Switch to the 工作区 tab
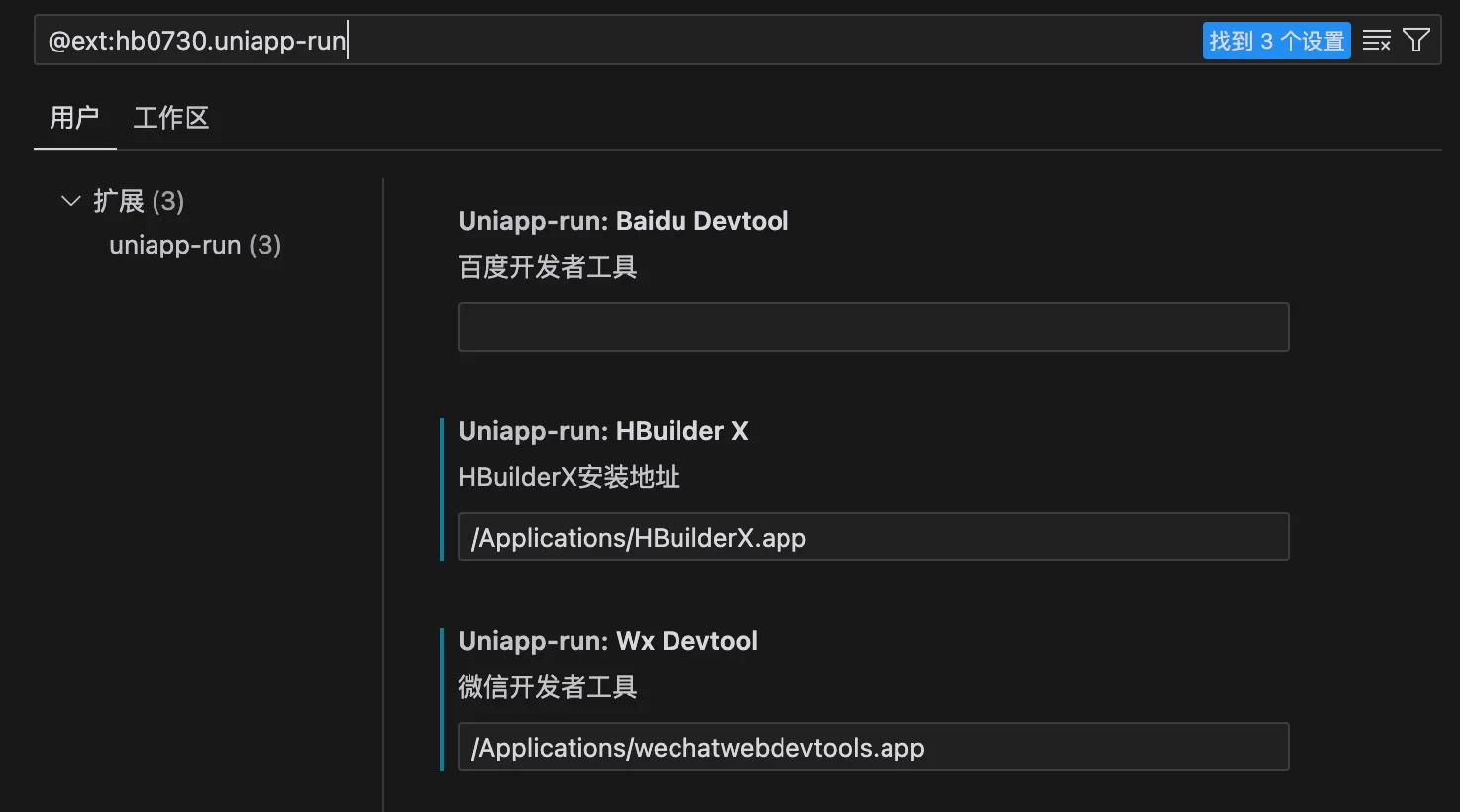 (171, 118)
